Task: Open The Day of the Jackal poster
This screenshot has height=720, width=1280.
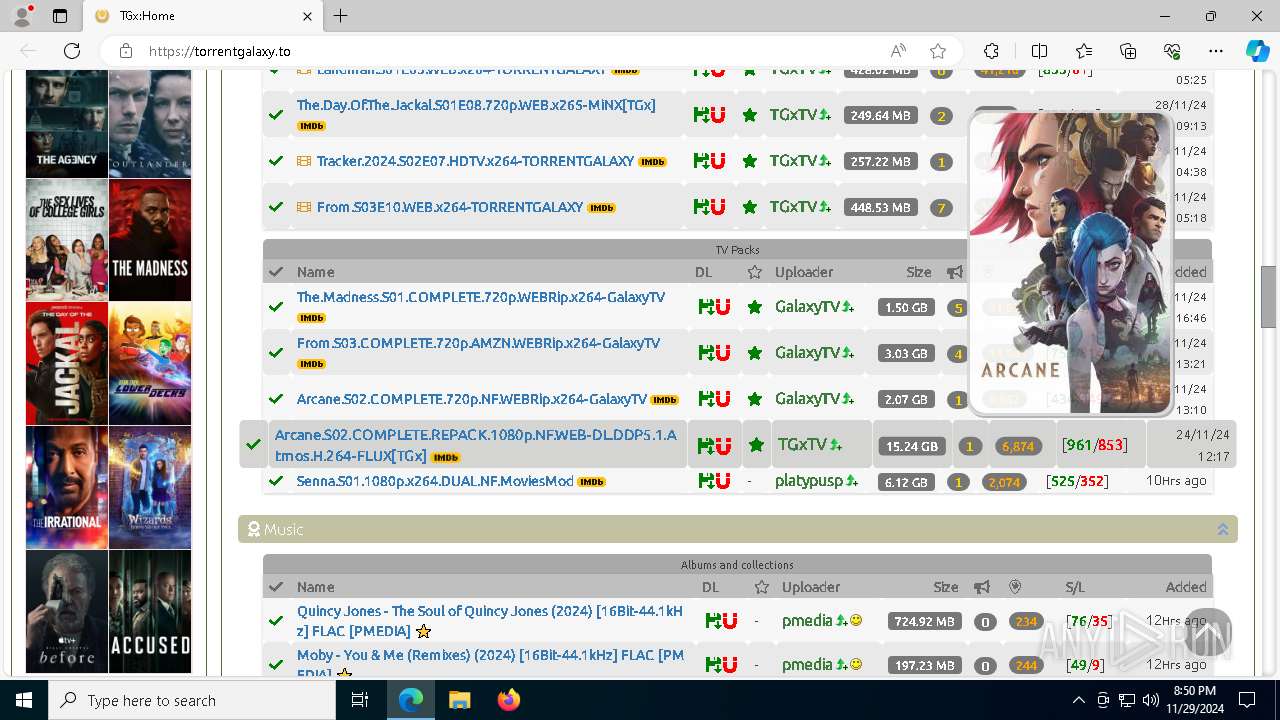Action: [x=67, y=364]
